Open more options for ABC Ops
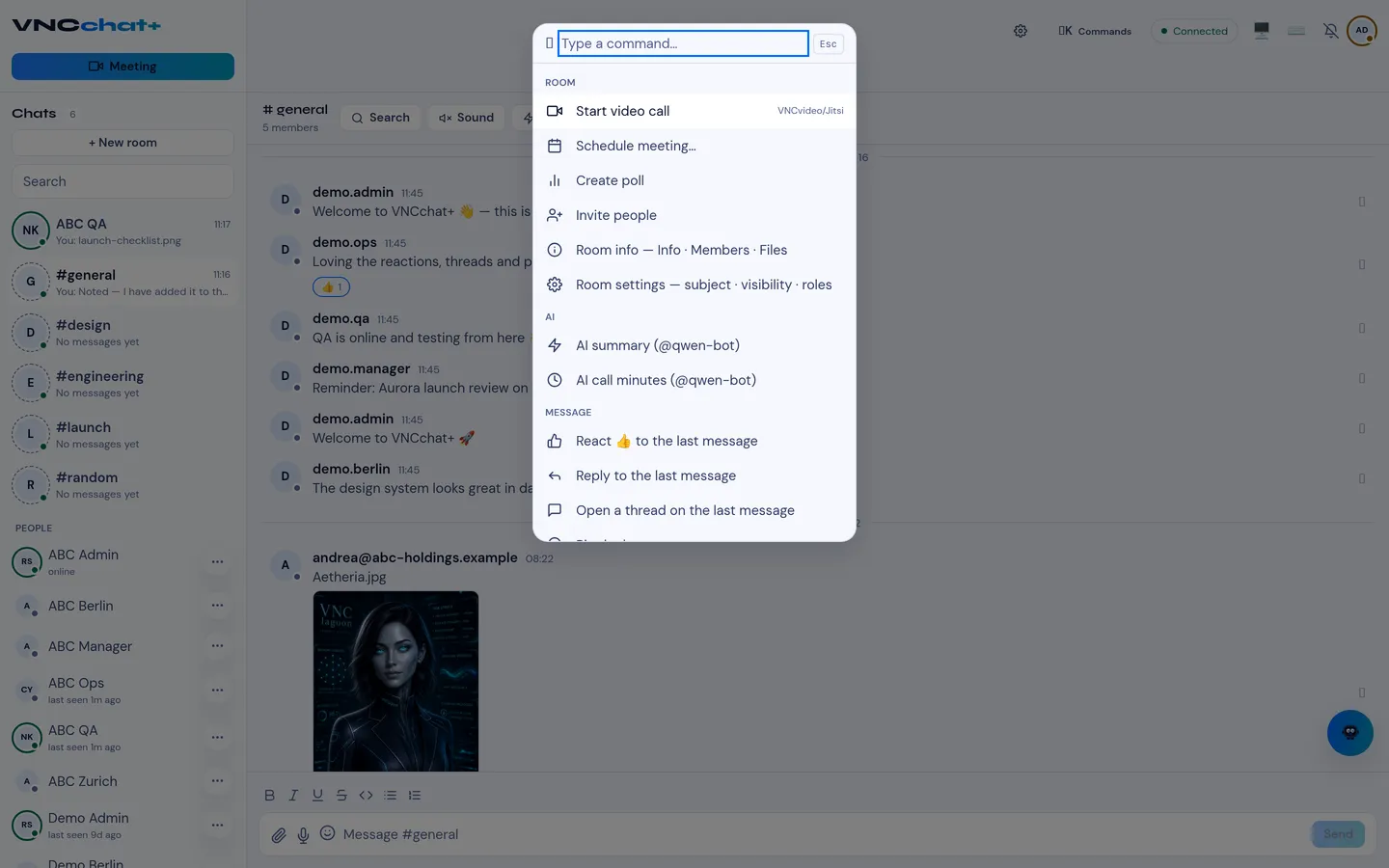This screenshot has height=868, width=1389. pyautogui.click(x=217, y=691)
